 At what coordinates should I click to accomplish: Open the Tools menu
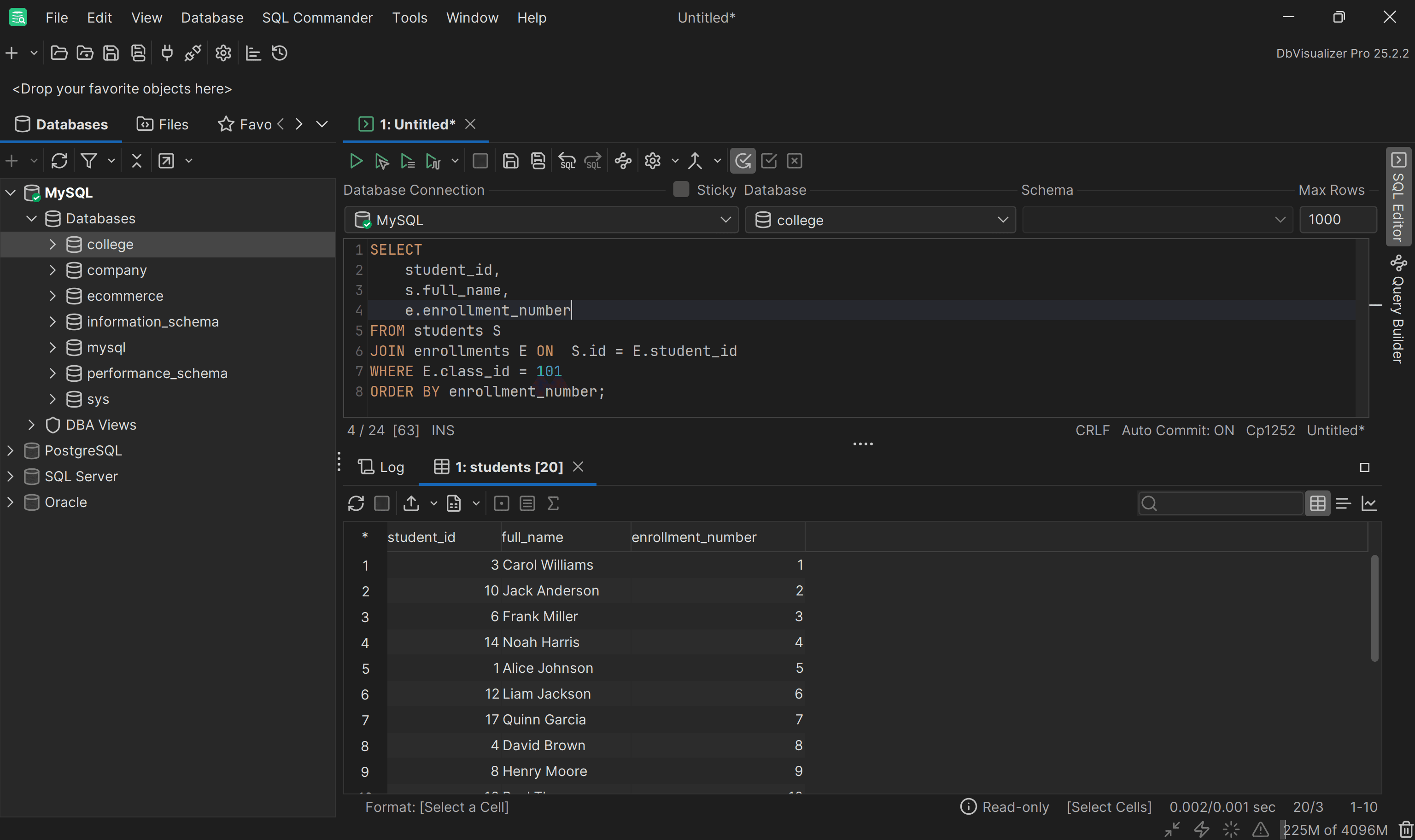[410, 17]
